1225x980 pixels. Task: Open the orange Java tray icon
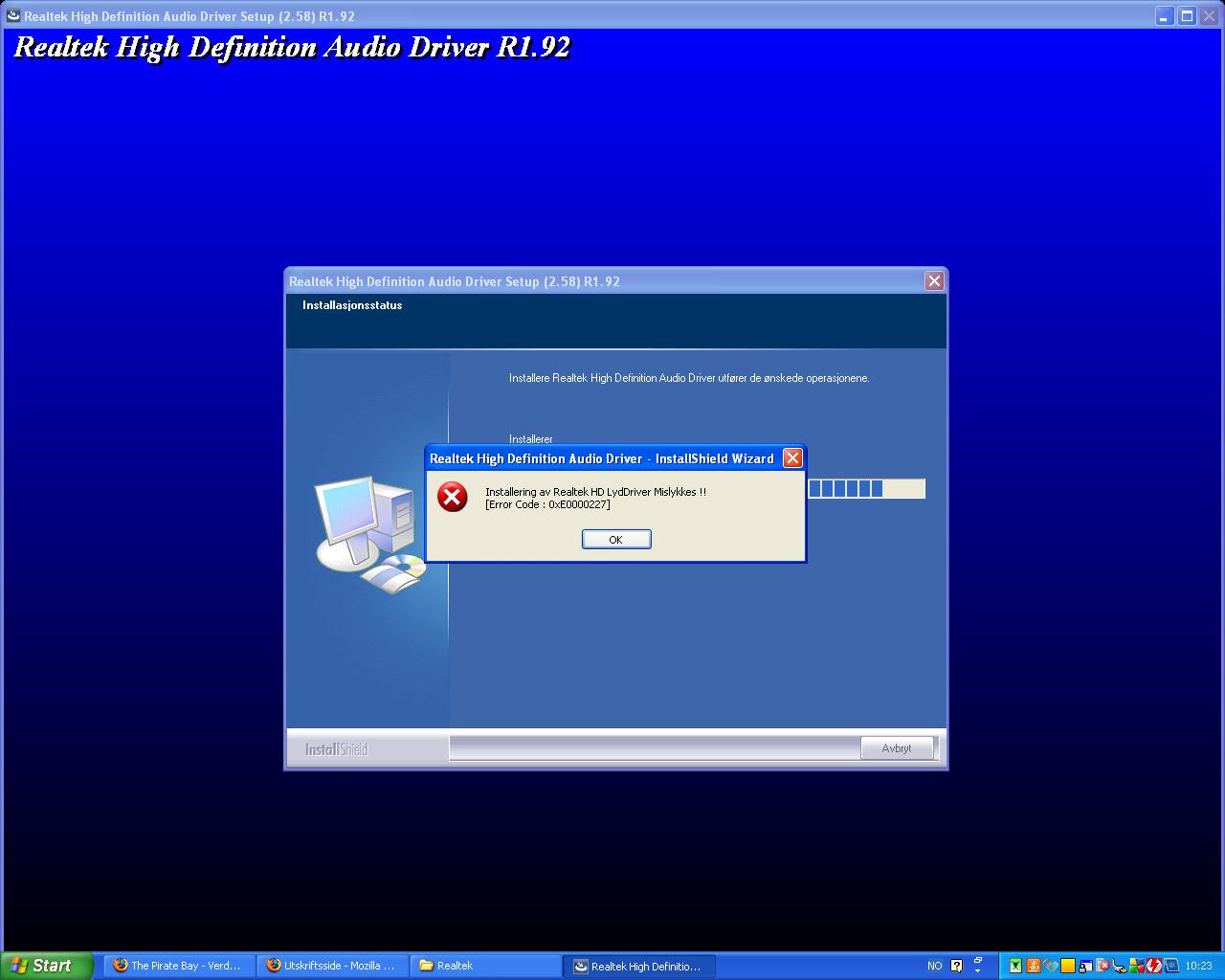coord(1034,966)
